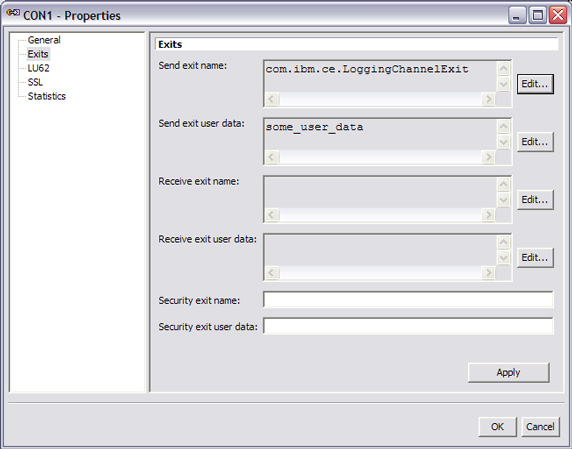The width and height of the screenshot is (572, 449).
Task: Open the Statistics properties page
Action: click(47, 96)
